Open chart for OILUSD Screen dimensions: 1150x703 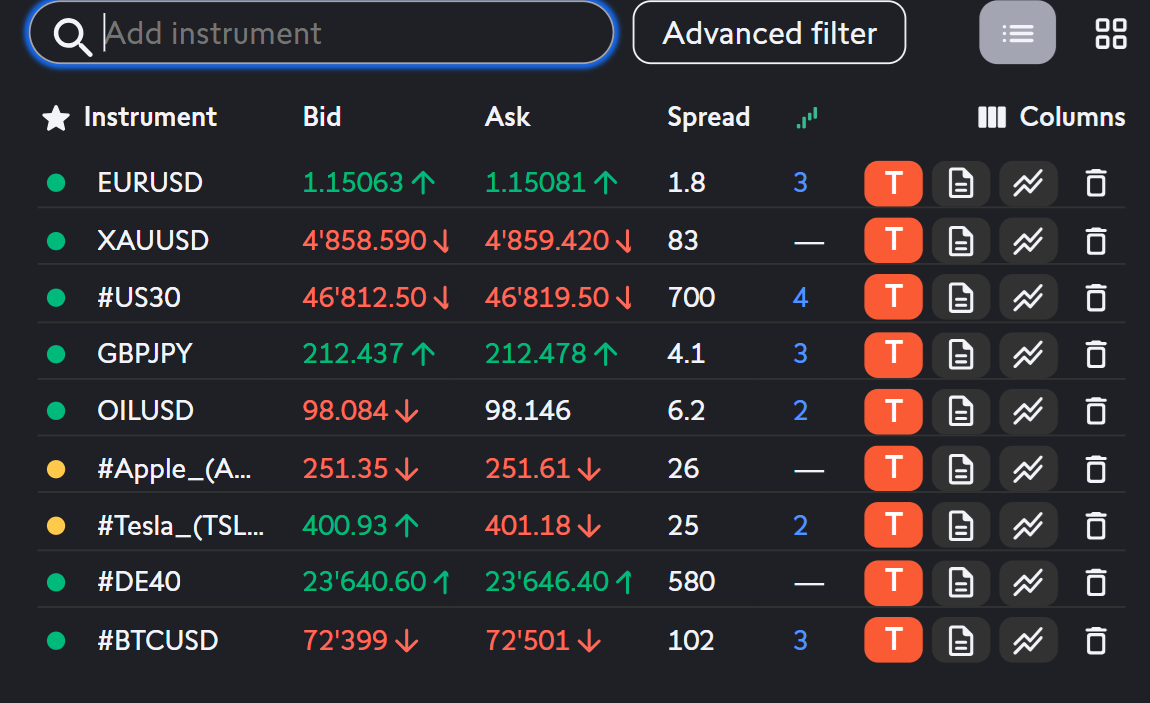(x=1028, y=411)
